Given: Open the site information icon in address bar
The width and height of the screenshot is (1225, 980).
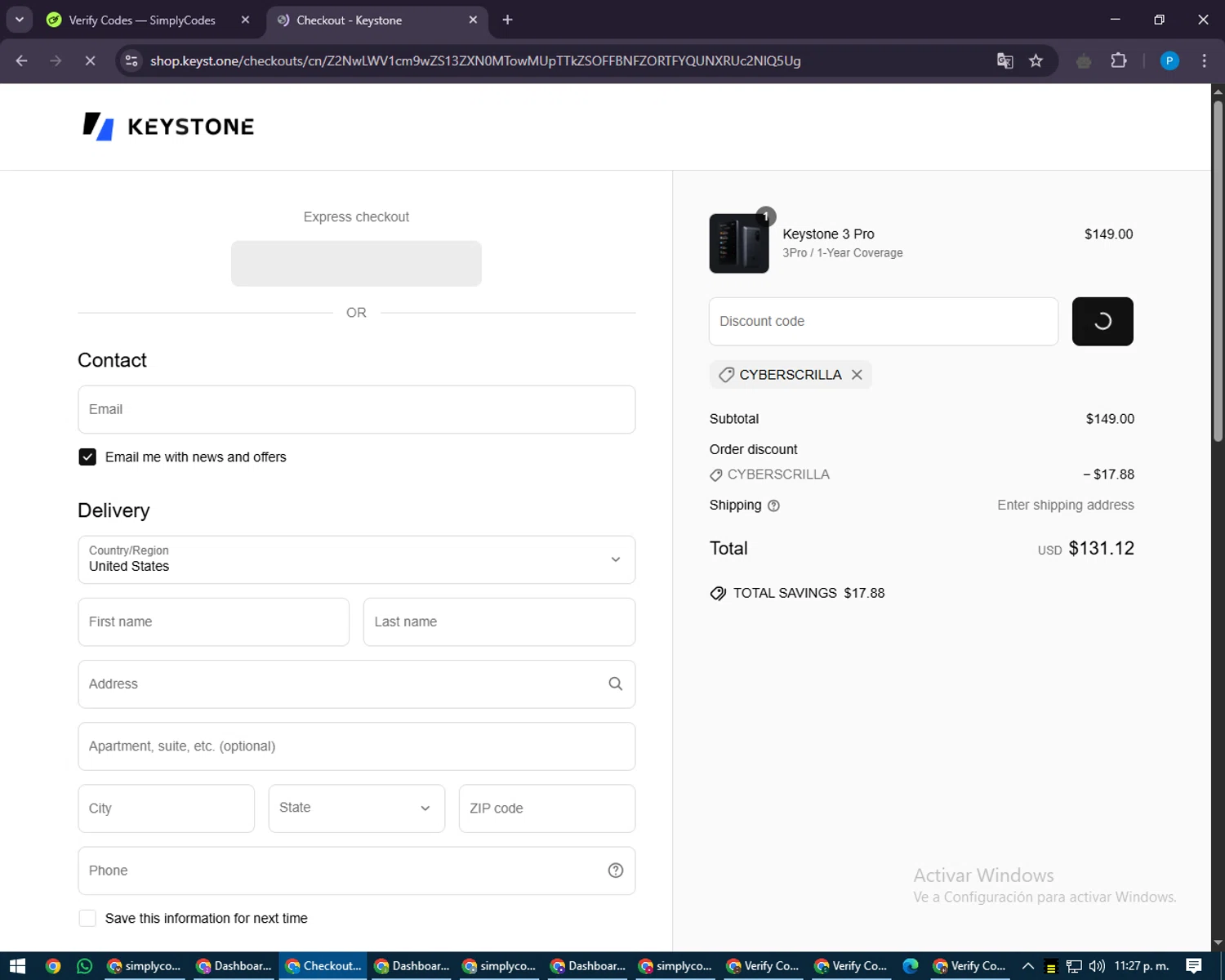Looking at the screenshot, I should [131, 60].
